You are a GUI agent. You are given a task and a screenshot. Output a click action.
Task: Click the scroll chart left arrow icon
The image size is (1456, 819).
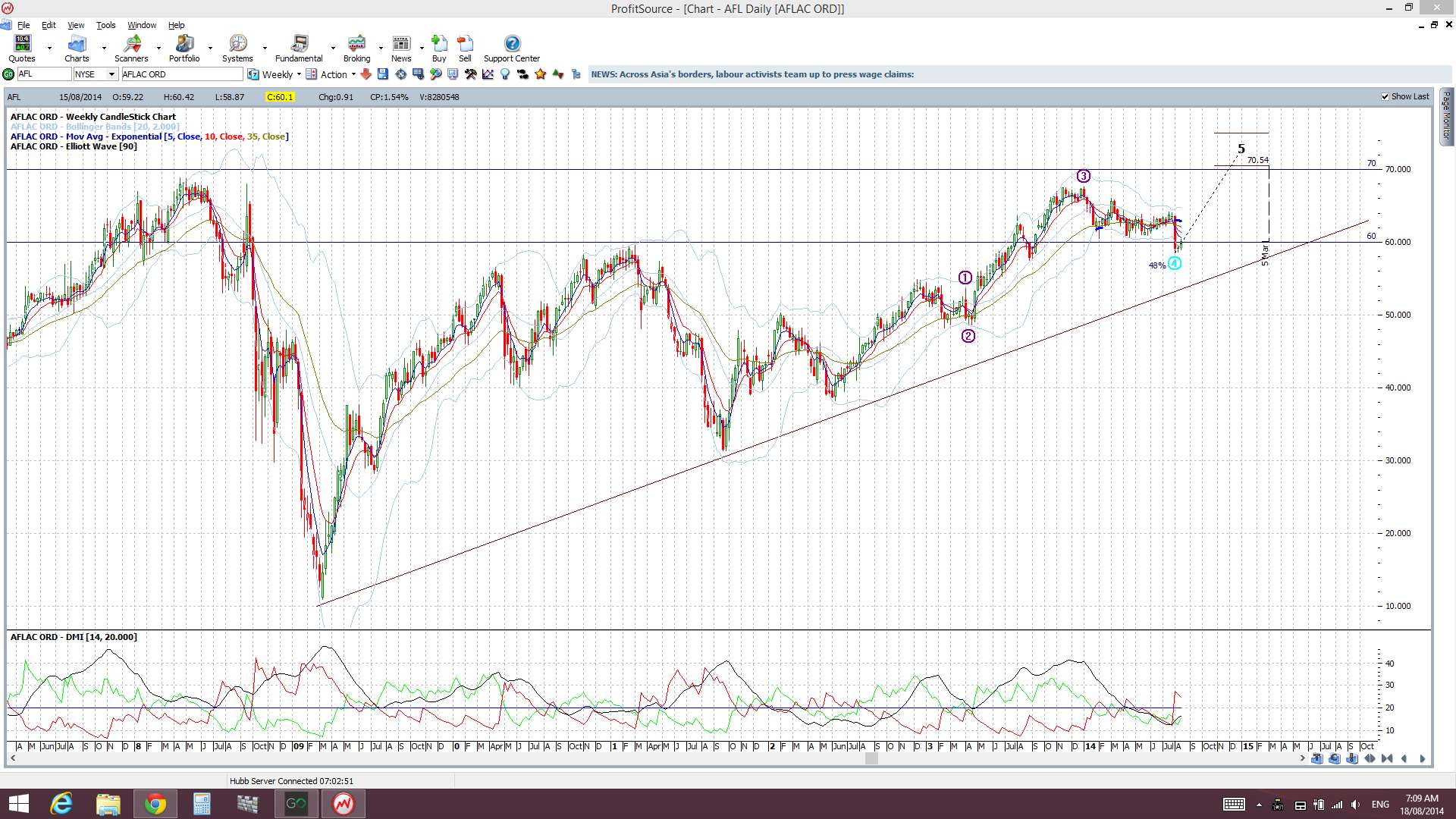pos(1404,758)
